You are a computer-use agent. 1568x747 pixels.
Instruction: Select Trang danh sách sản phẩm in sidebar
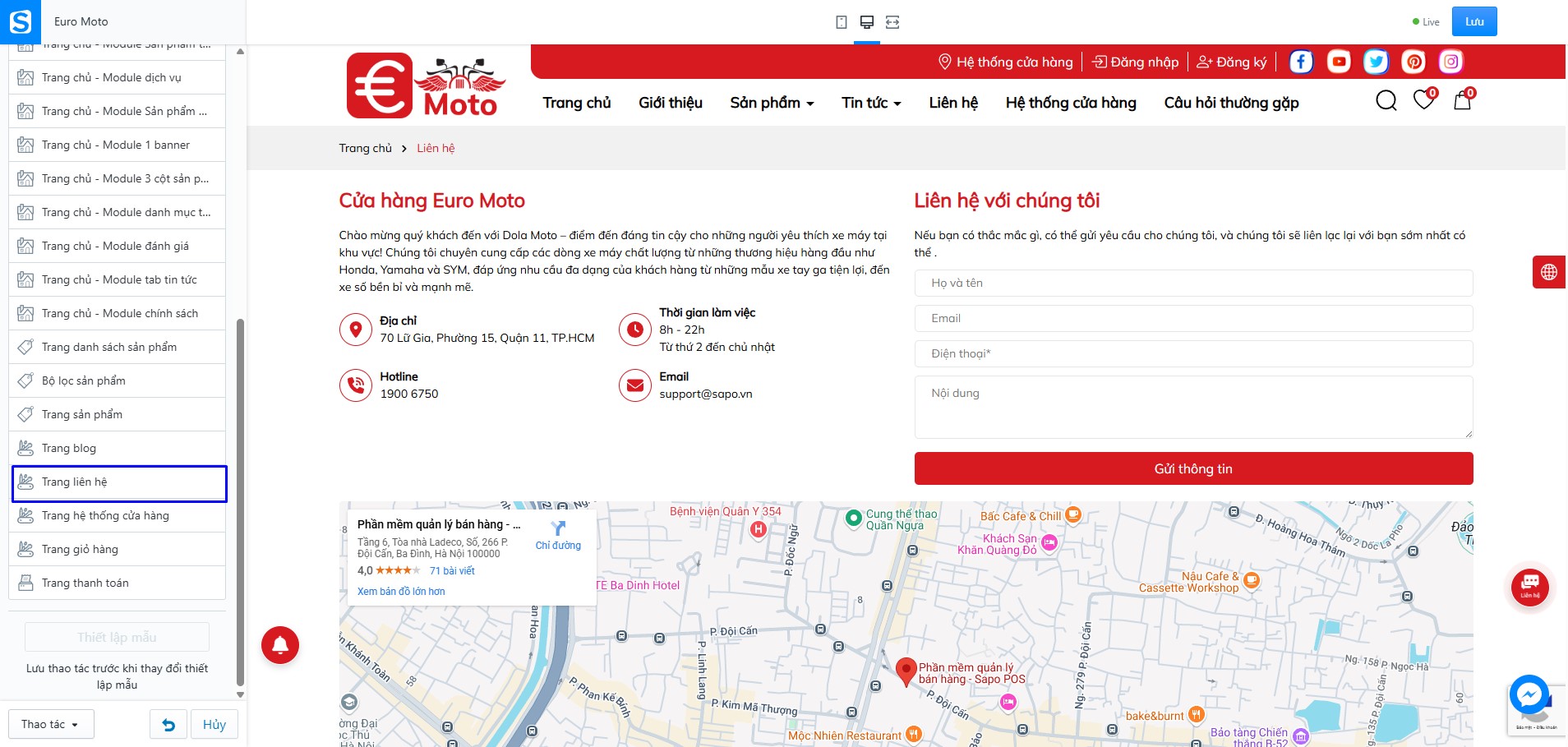coord(118,347)
